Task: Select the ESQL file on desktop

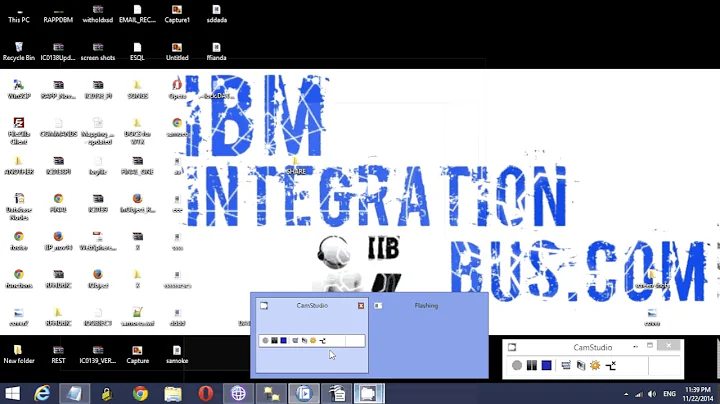Action: click(137, 51)
